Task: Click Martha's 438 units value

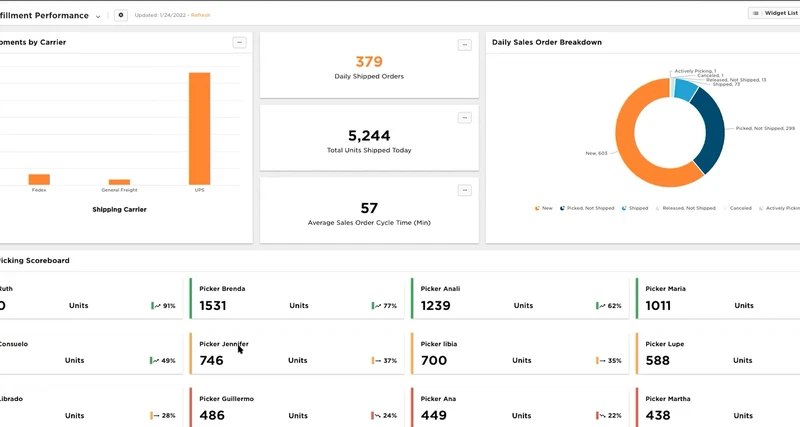Action: click(658, 416)
